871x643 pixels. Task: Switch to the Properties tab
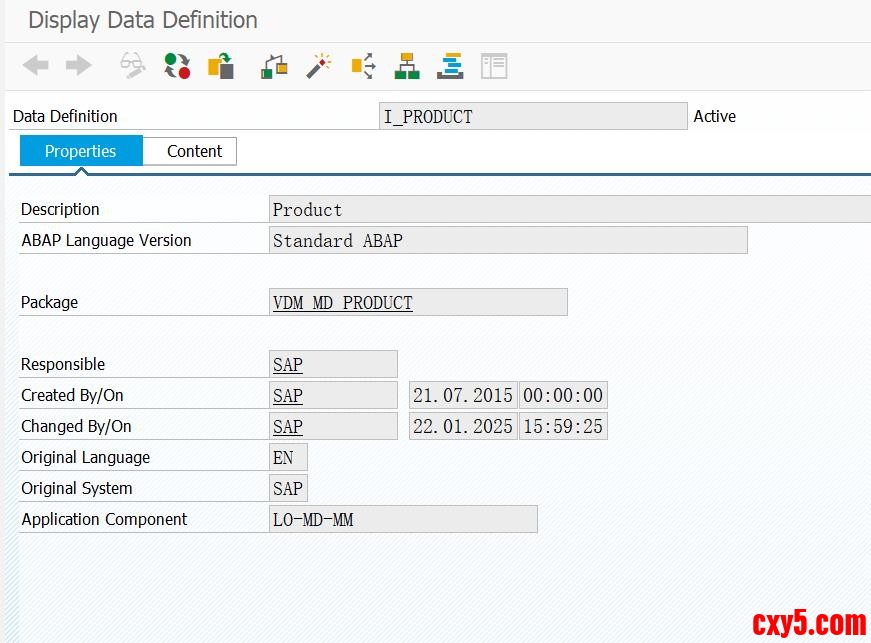click(x=81, y=151)
